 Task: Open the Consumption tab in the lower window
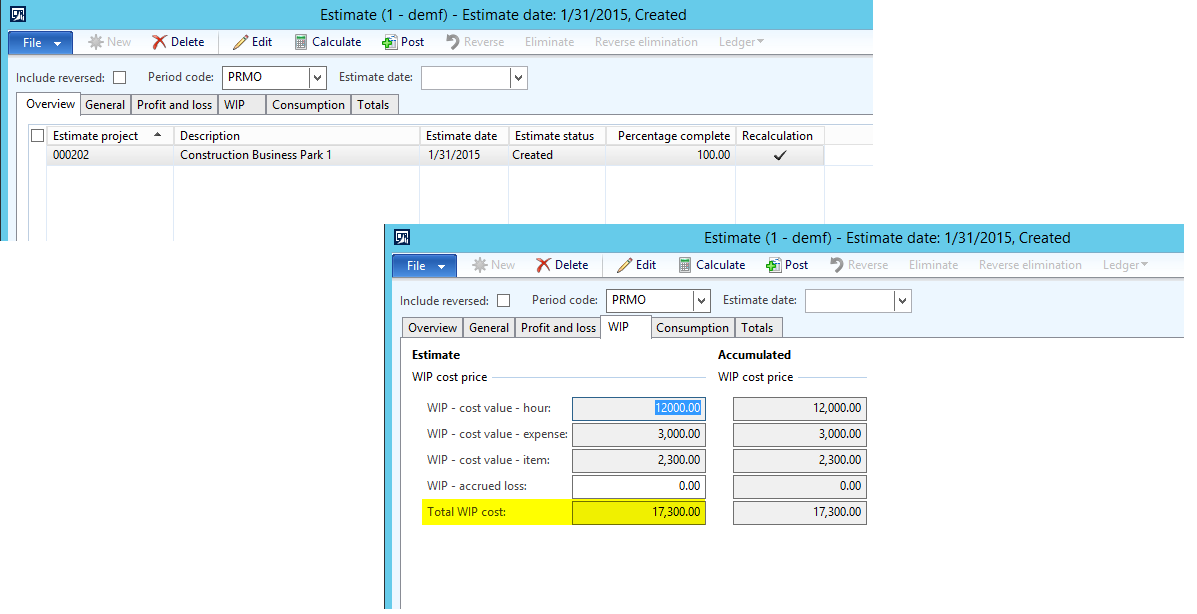692,328
